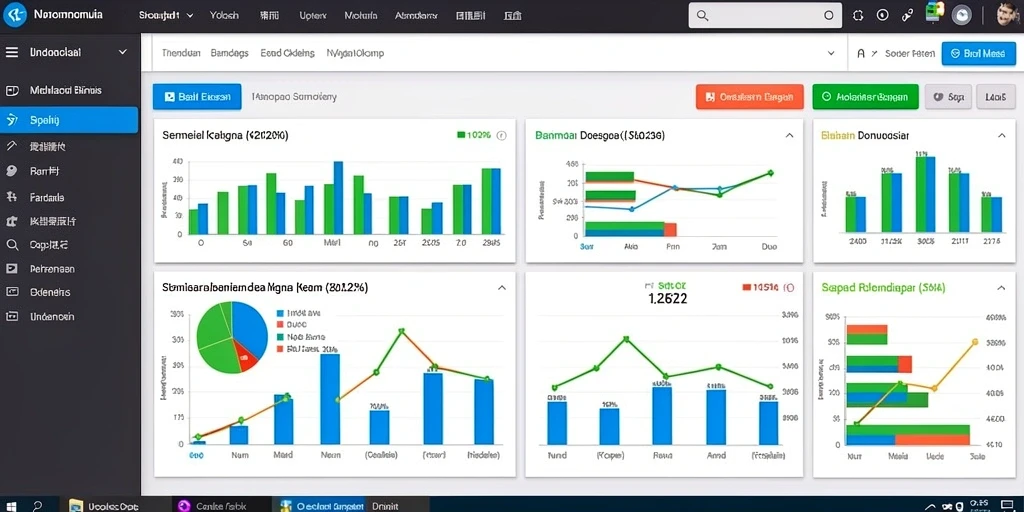Click the magnifier icon in the sidebar

coord(11,245)
